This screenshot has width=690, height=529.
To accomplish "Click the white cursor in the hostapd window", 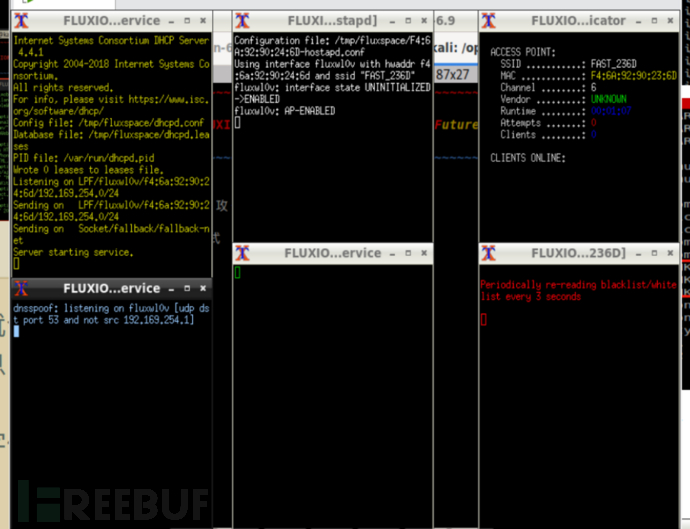I will click(237, 123).
